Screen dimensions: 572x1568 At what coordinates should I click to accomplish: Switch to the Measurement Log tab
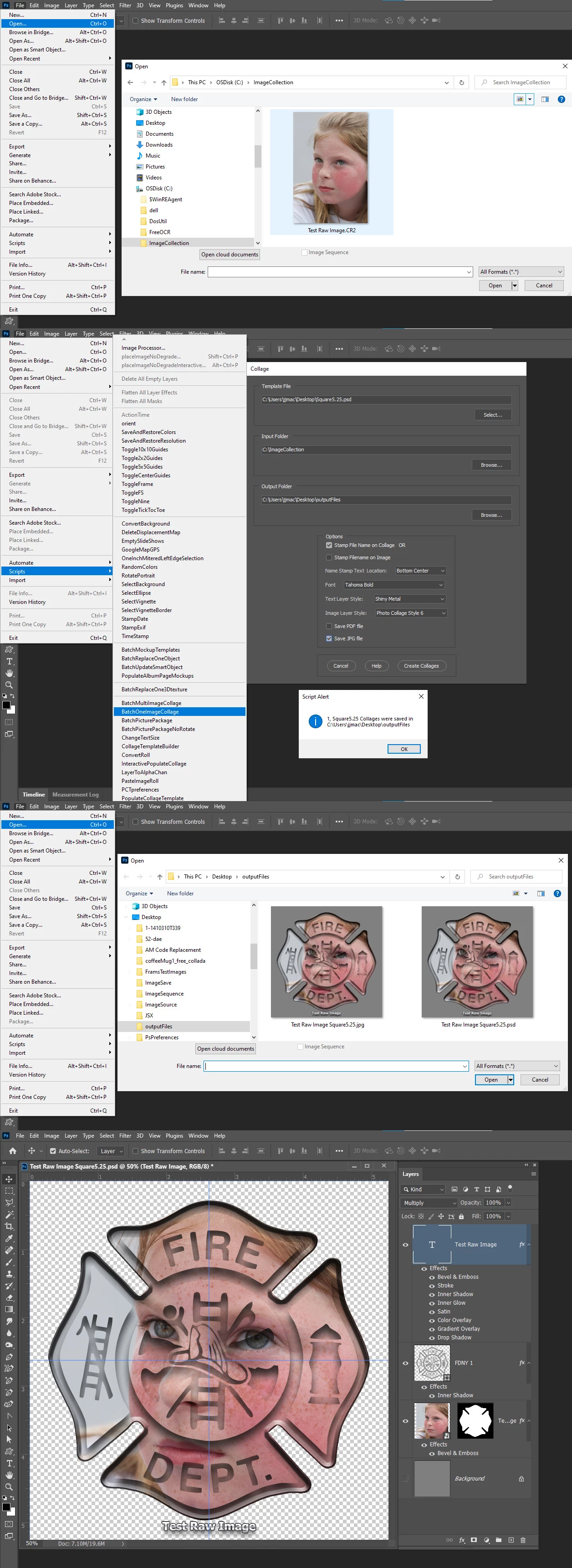[75, 794]
